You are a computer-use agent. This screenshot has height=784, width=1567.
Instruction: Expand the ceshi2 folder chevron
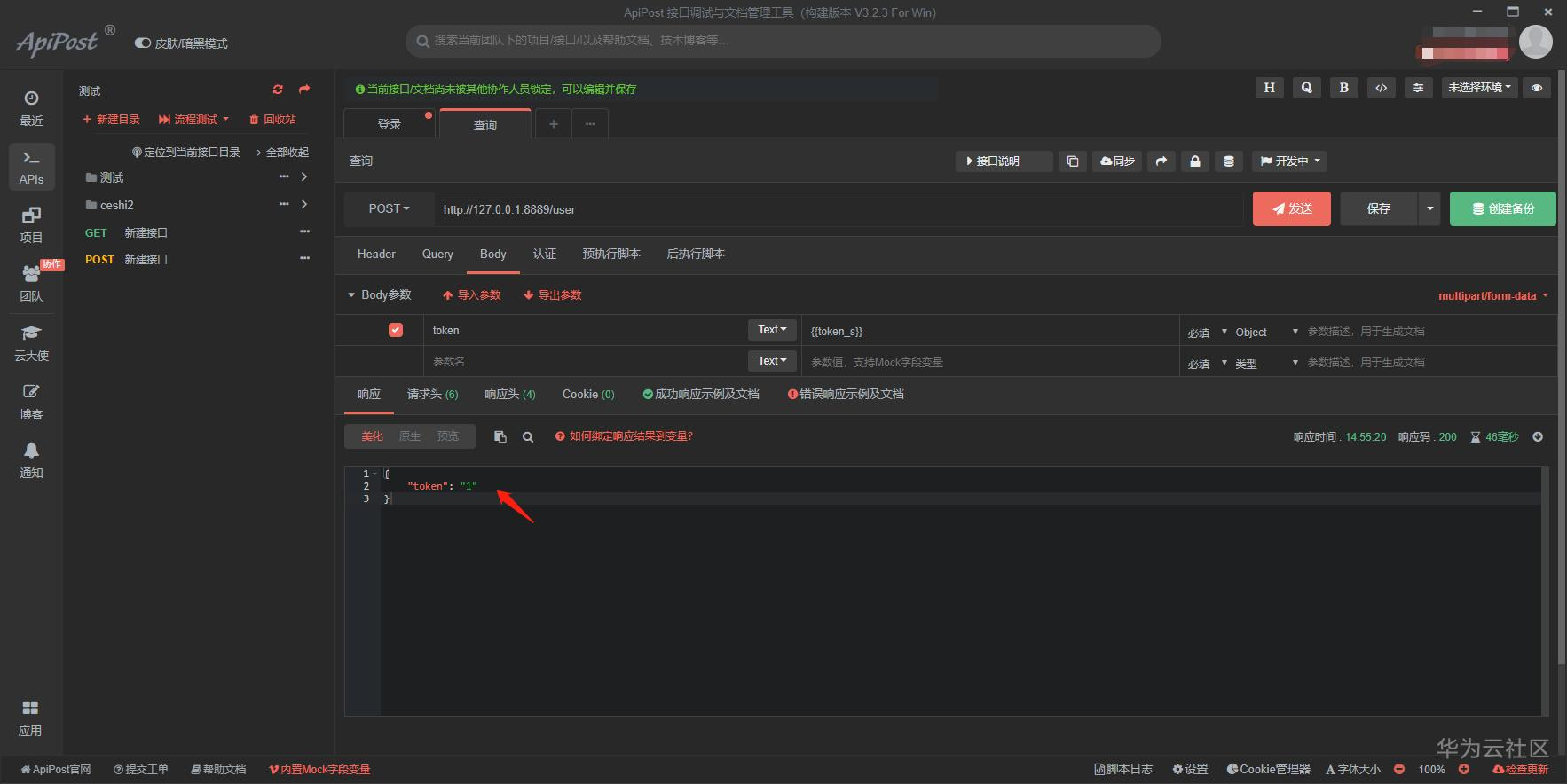coord(304,205)
